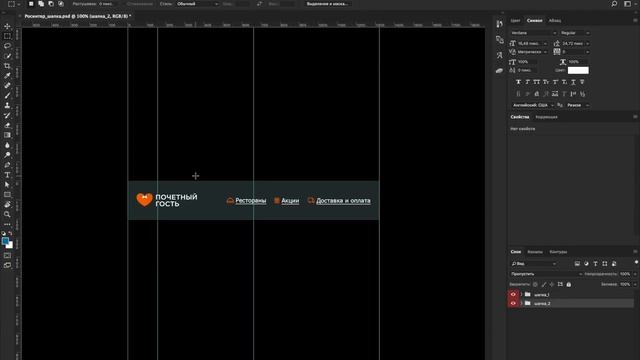Select the Gradient tool
Viewport: 640px width, 360px height.
(7, 135)
